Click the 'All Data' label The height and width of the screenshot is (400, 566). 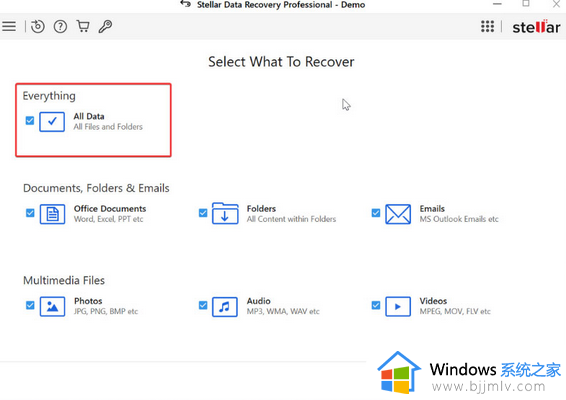89,116
